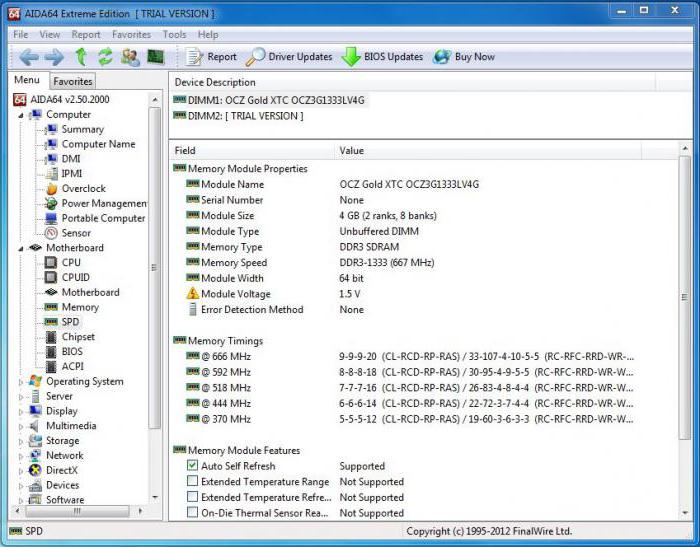The width and height of the screenshot is (700, 547).
Task: Expand the Display tree node
Action: click(x=21, y=411)
